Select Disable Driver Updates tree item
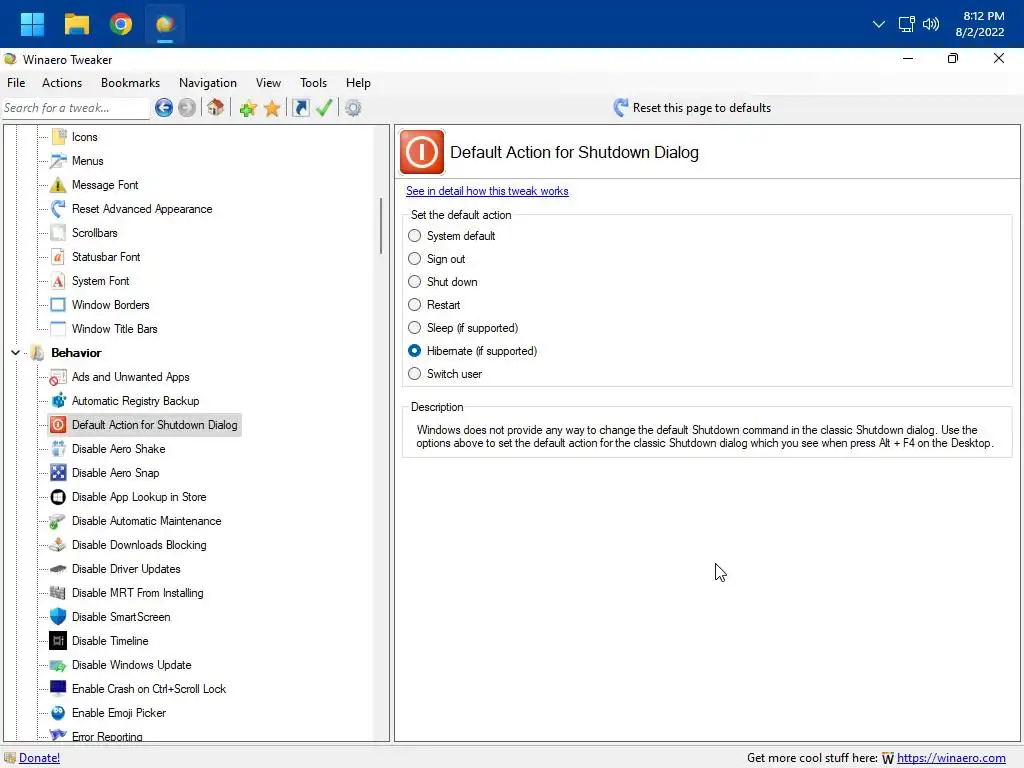 [126, 569]
